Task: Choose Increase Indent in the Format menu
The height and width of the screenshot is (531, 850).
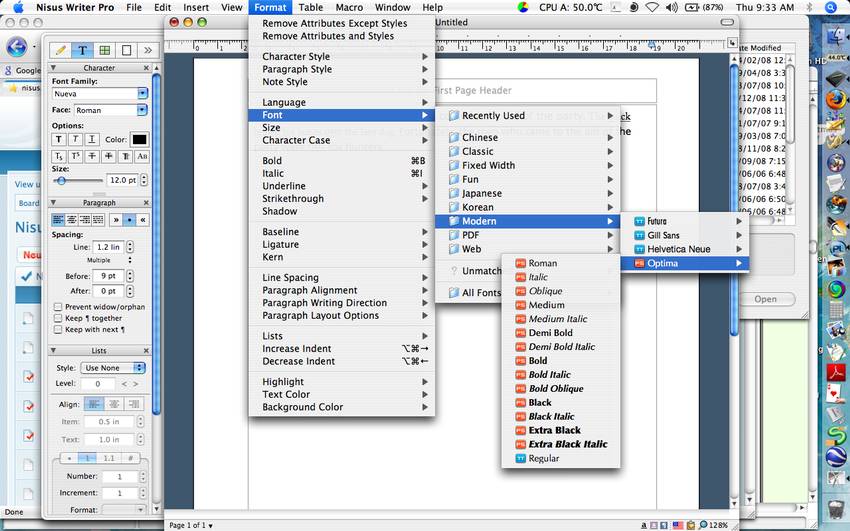Action: coord(342,348)
